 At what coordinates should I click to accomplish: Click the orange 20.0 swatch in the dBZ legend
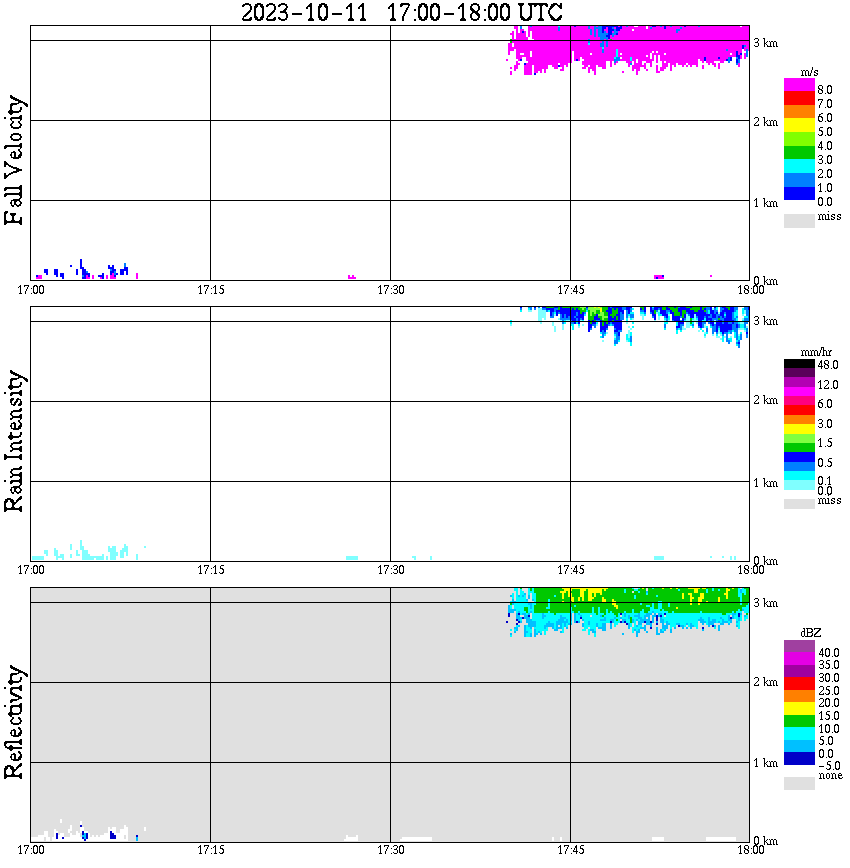(x=799, y=696)
